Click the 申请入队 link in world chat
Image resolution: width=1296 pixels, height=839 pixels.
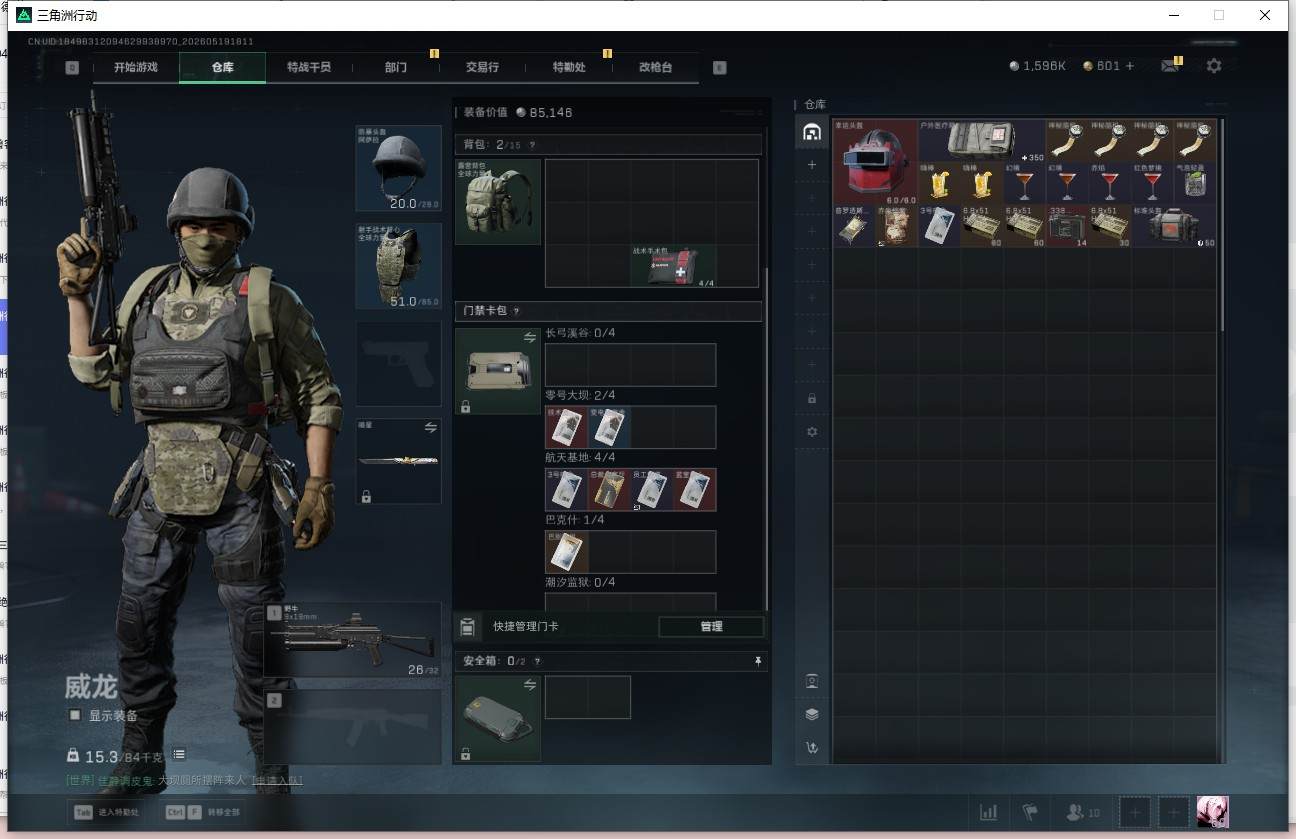(x=277, y=780)
